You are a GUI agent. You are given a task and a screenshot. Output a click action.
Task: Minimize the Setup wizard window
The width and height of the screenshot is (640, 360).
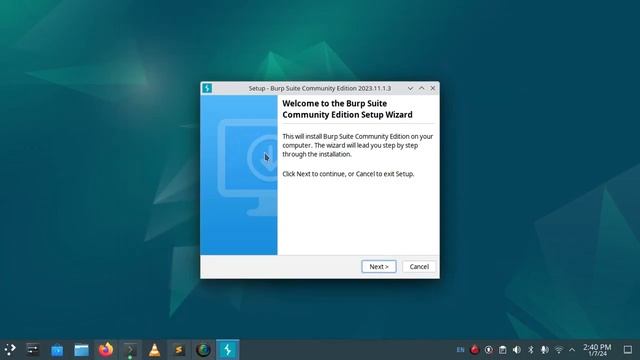(410, 88)
